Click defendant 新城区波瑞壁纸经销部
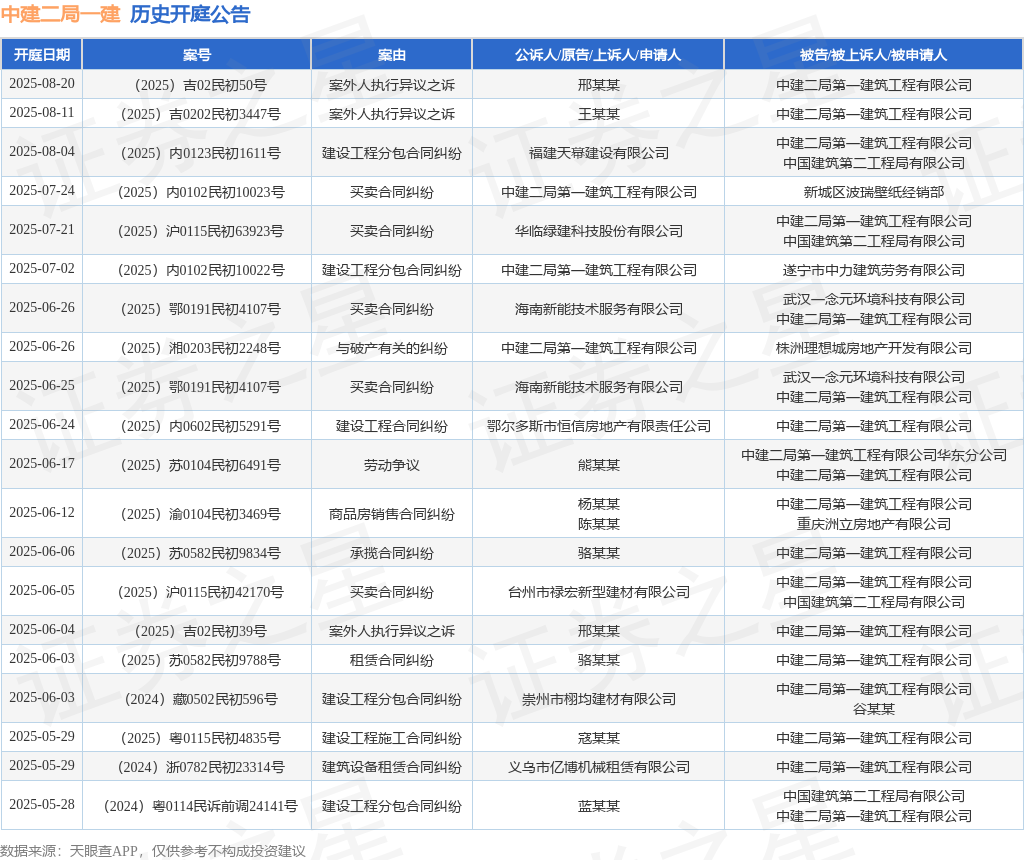1024x860 pixels. click(874, 193)
